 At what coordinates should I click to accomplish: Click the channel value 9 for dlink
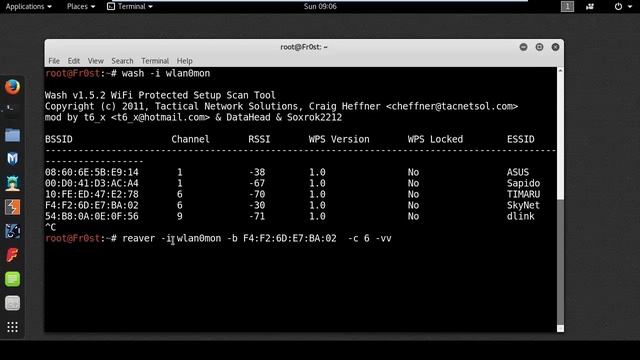click(180, 216)
